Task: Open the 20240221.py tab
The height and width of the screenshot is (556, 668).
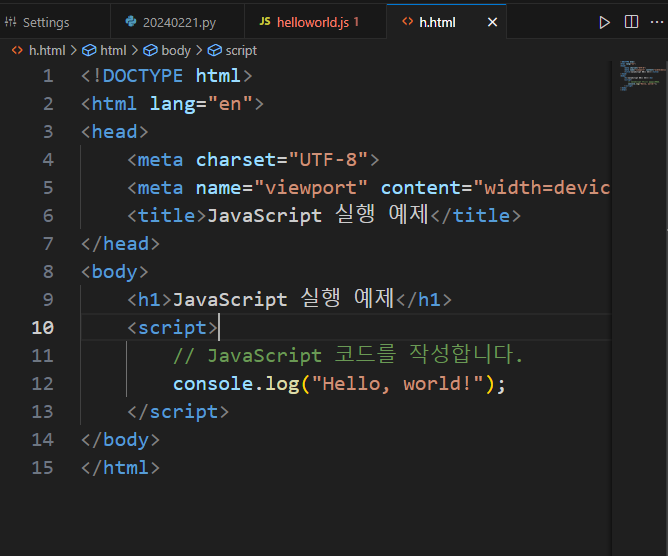Action: (177, 22)
